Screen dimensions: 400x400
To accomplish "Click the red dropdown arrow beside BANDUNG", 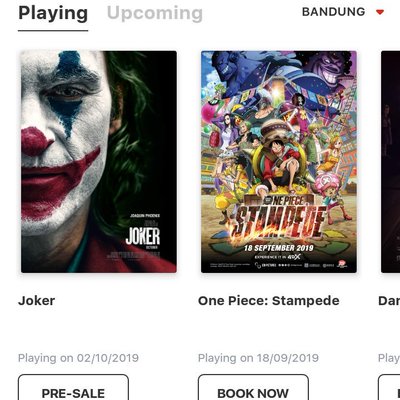I will pyautogui.click(x=380, y=12).
